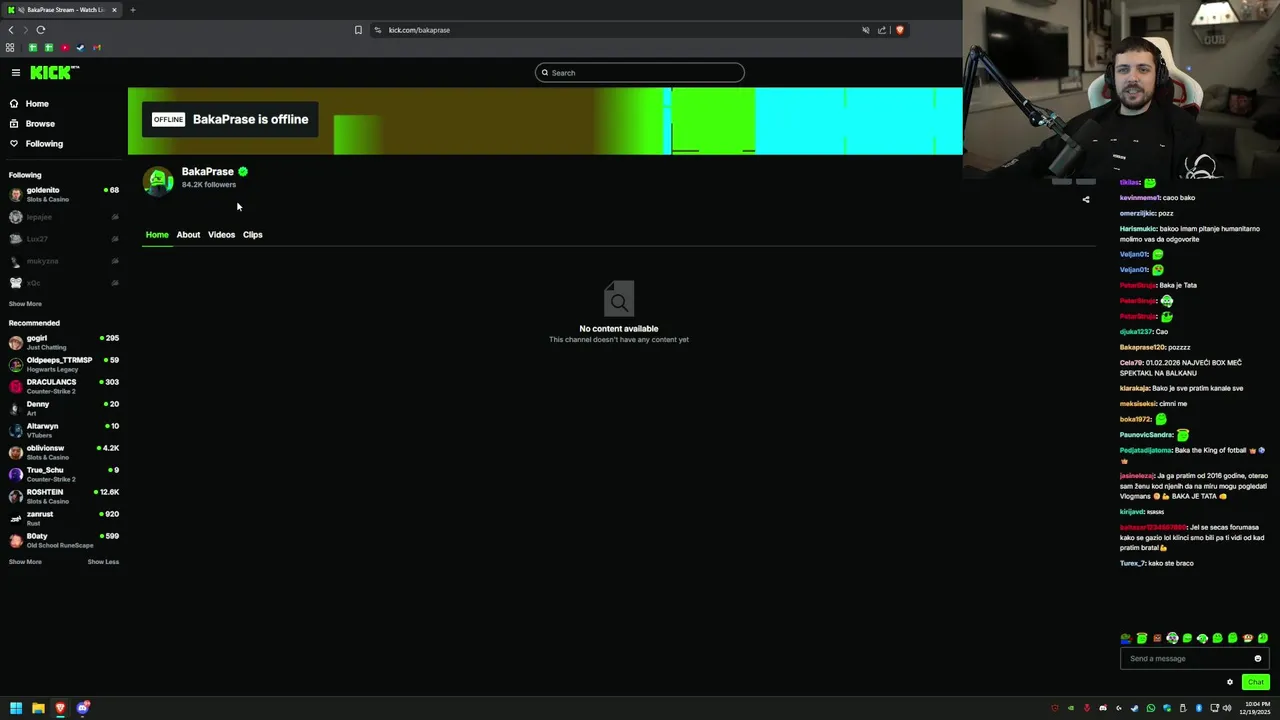Image resolution: width=1280 pixels, height=720 pixels.
Task: Open Denny recommended channel
Action: click(x=64, y=408)
